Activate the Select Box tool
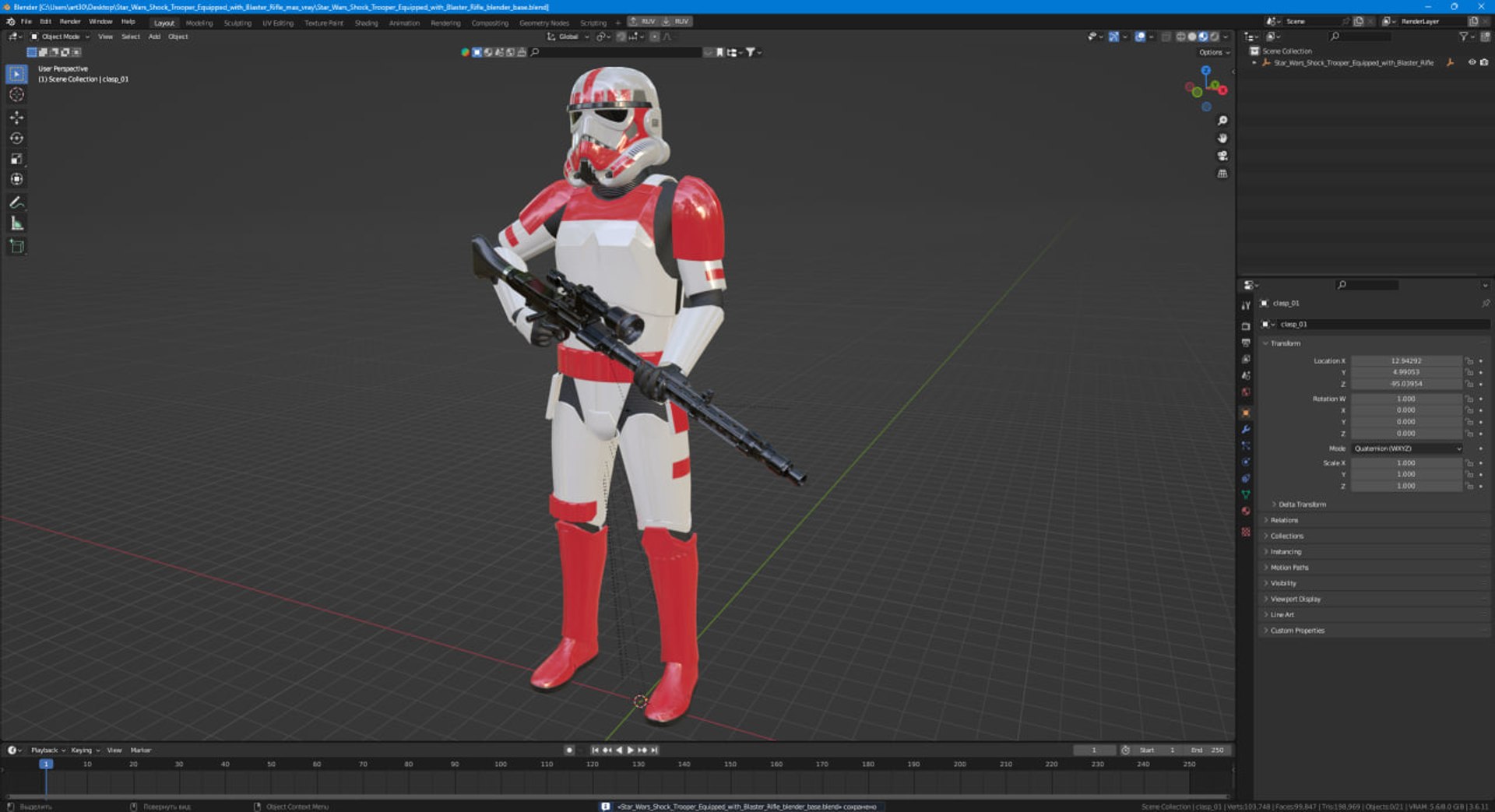Viewport: 1495px width, 812px height. (x=16, y=74)
